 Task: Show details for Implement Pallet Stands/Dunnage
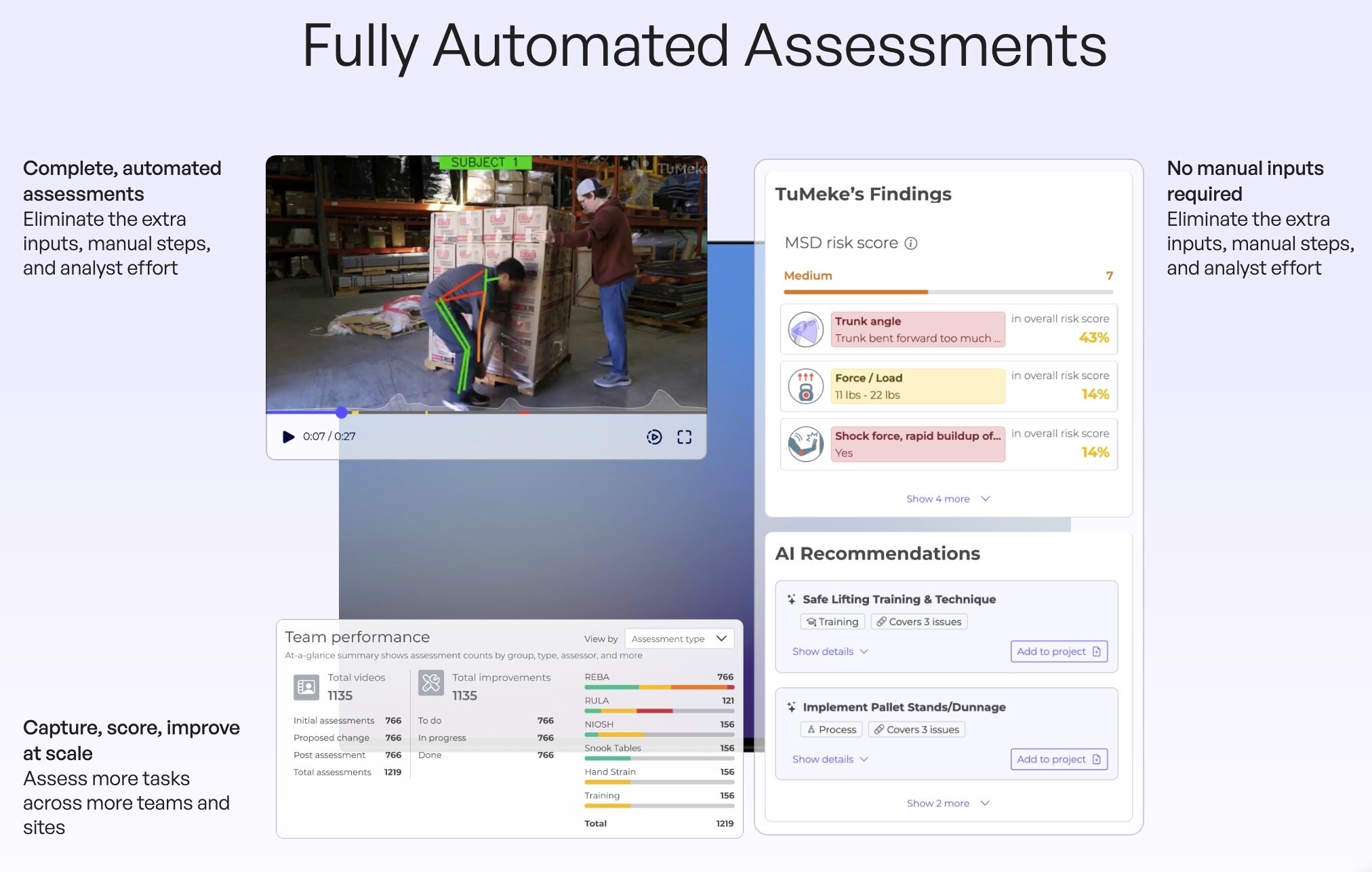tap(830, 759)
